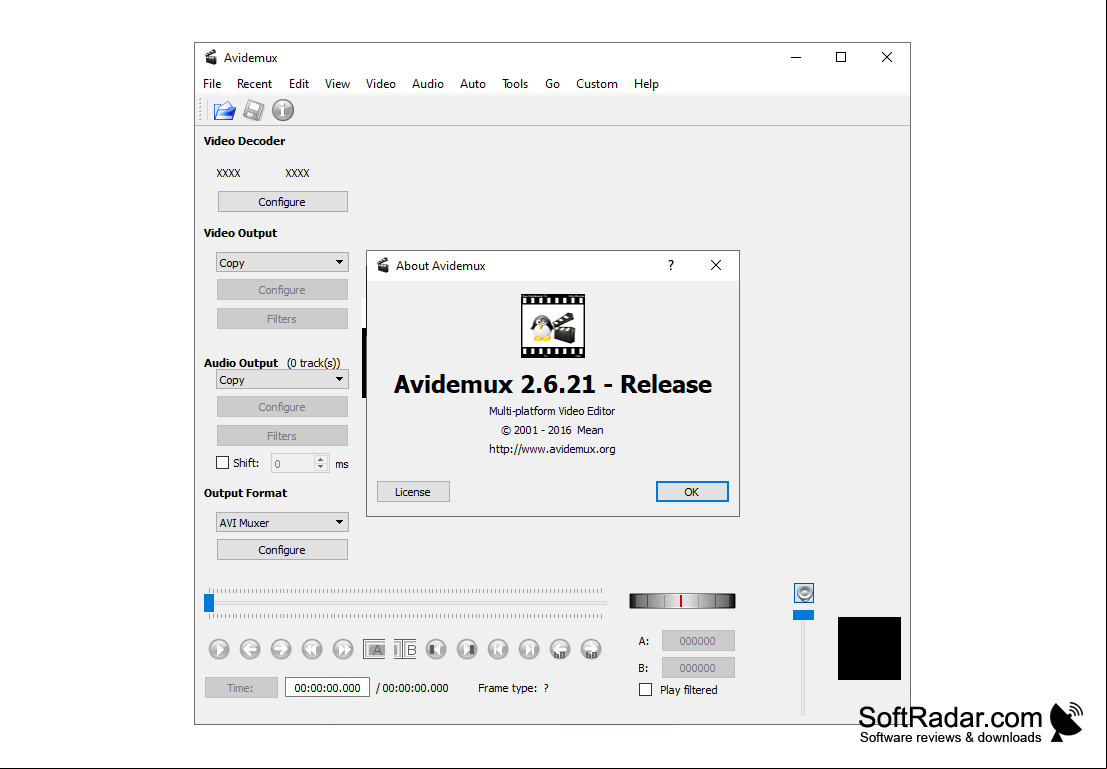The width and height of the screenshot is (1107, 769).
Task: View the License in About dialog
Action: coord(413,491)
